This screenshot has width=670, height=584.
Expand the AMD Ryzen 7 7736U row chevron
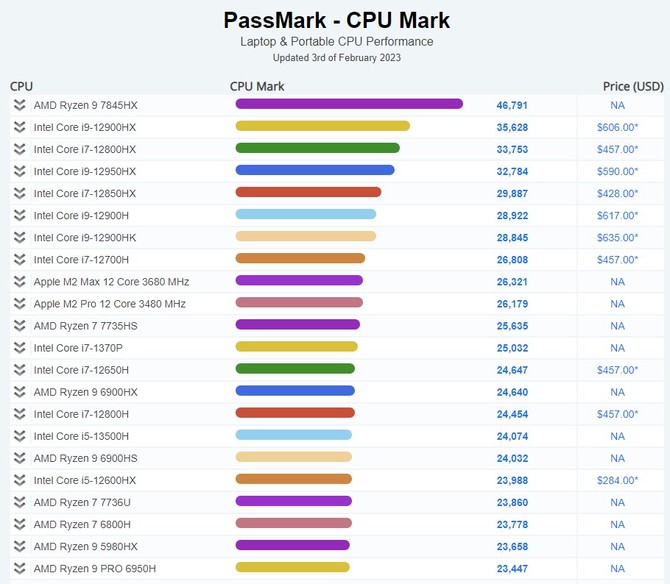(x=19, y=502)
